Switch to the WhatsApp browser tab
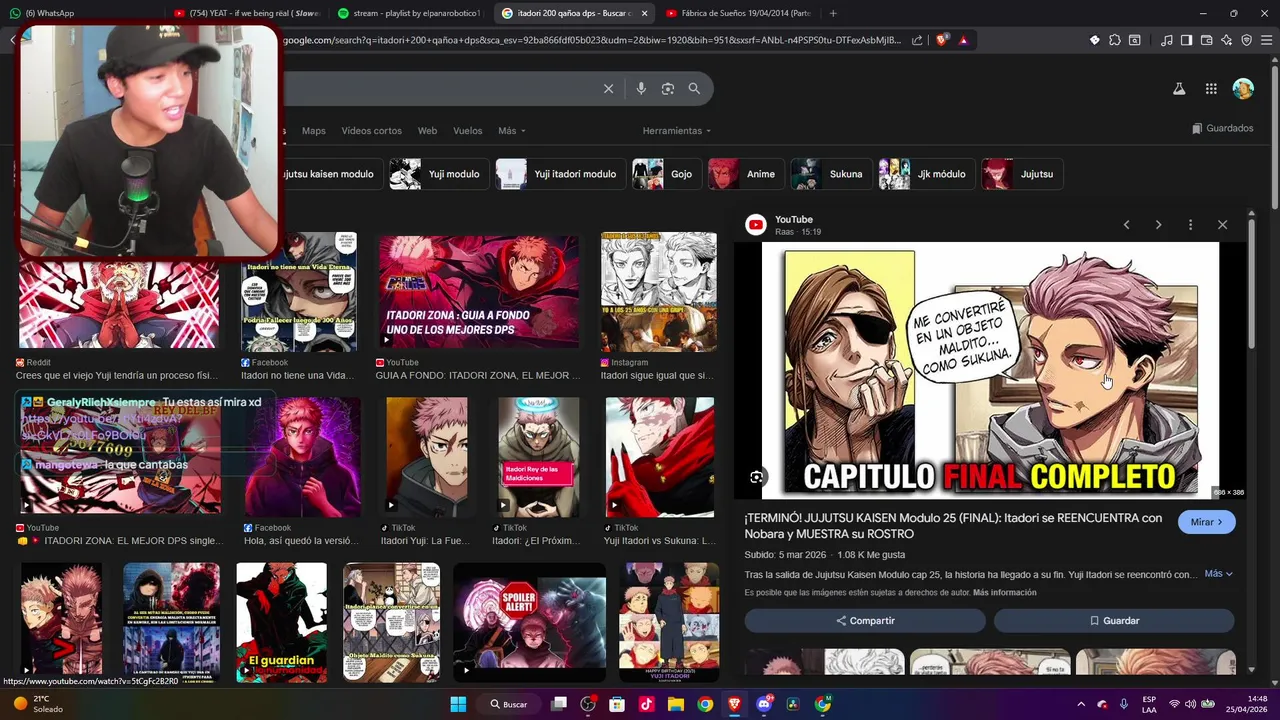The height and width of the screenshot is (720, 1280). [x=80, y=13]
